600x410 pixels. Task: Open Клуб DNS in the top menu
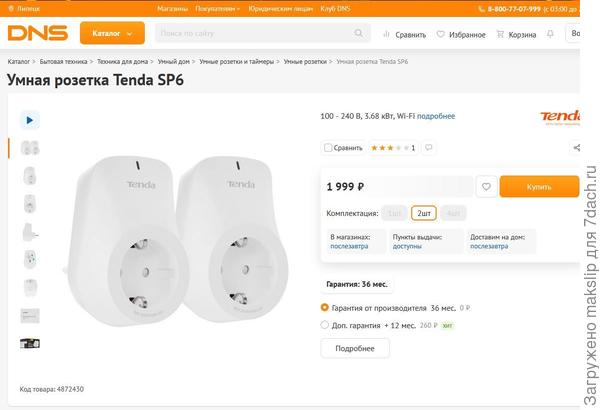click(336, 8)
